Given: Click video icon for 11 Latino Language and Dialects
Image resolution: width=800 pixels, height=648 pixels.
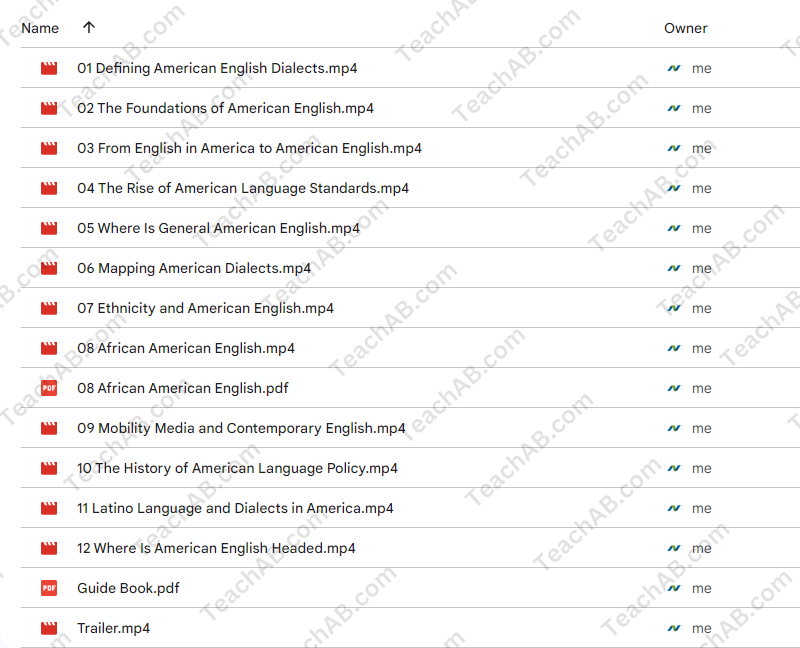Looking at the screenshot, I should pos(49,508).
